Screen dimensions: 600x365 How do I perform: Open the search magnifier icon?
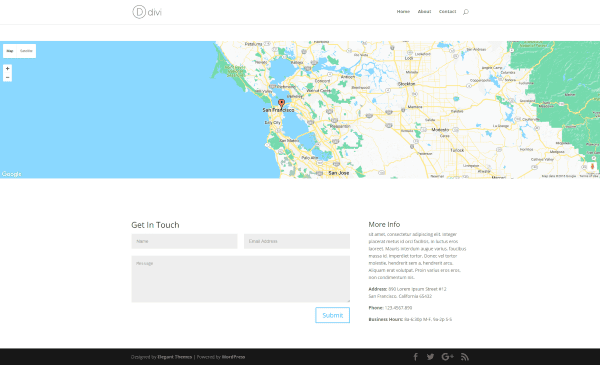click(466, 12)
